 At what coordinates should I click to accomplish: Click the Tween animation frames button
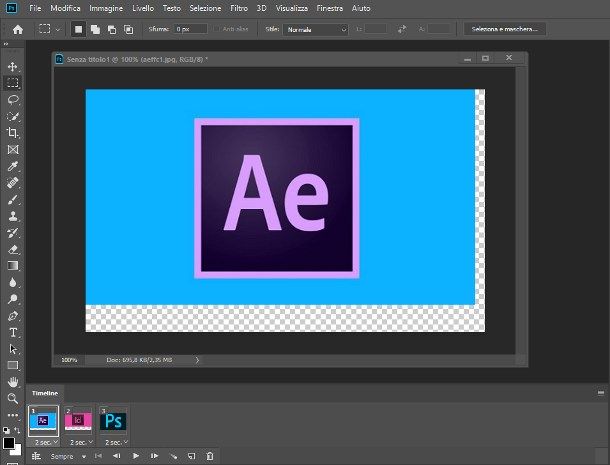coord(174,456)
